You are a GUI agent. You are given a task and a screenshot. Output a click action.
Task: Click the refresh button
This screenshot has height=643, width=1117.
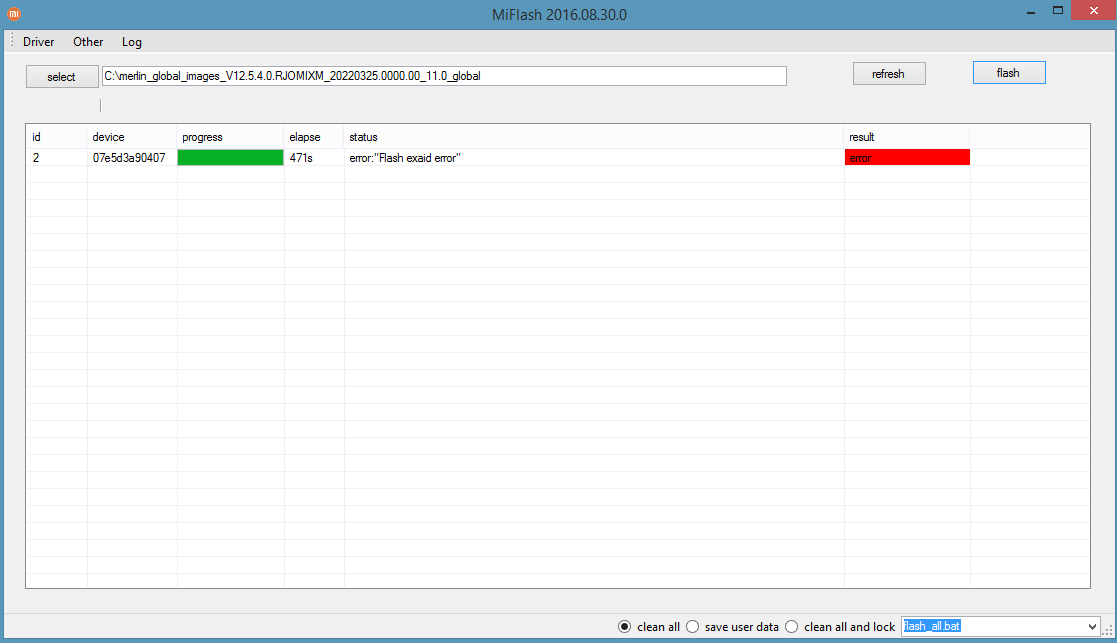[x=889, y=74]
